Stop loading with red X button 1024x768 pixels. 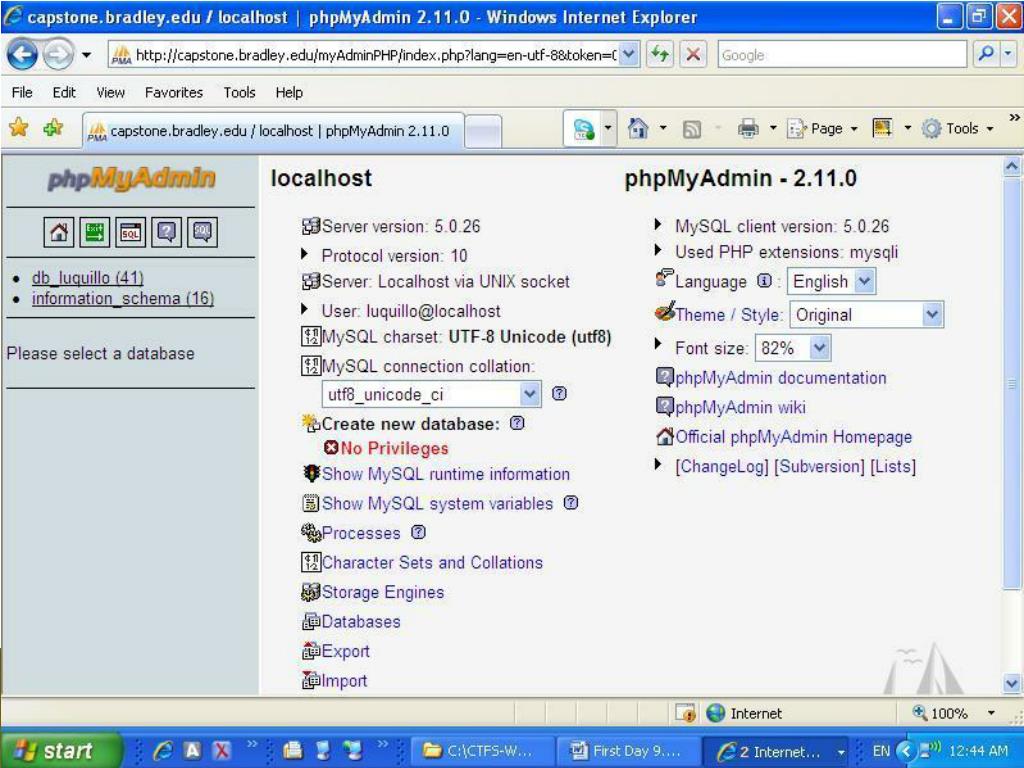693,54
